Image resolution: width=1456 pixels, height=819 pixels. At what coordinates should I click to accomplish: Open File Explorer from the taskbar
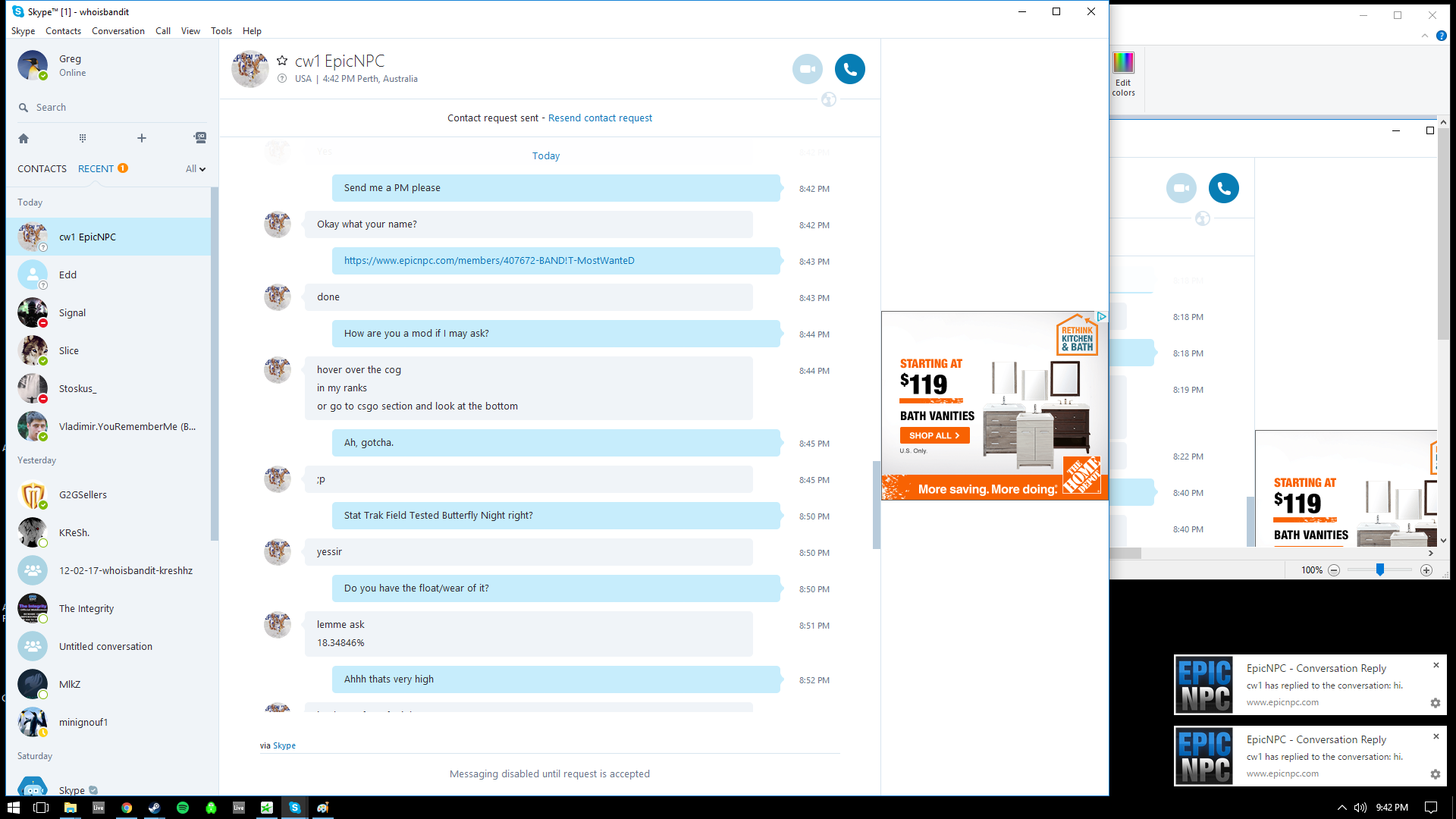point(70,808)
